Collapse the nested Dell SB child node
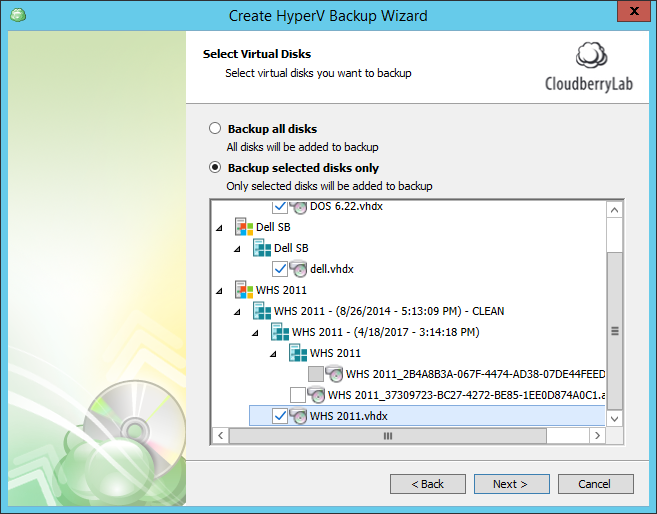 pyautogui.click(x=237, y=249)
